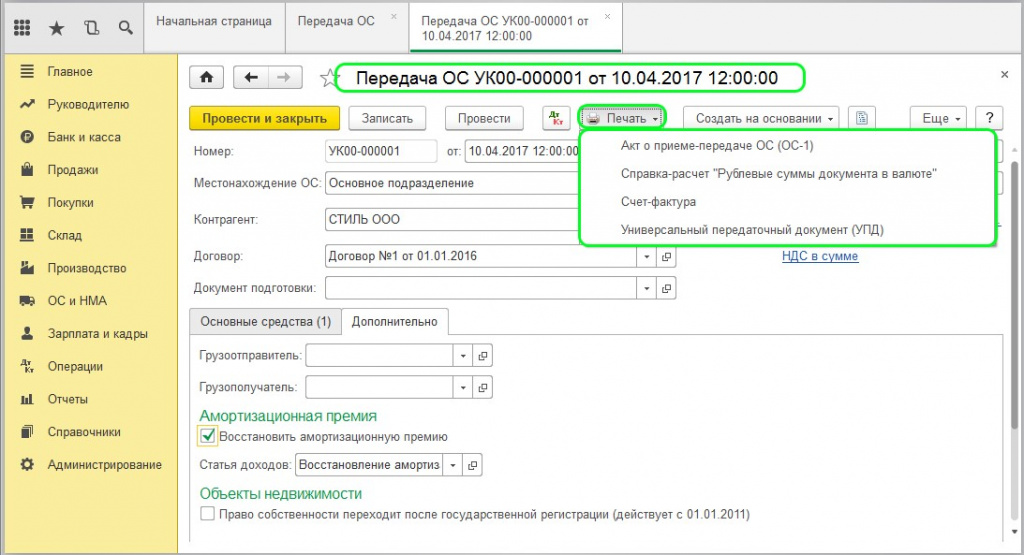1024x555 pixels.
Task: Open Favorites star in top panel
Action: tap(56, 28)
